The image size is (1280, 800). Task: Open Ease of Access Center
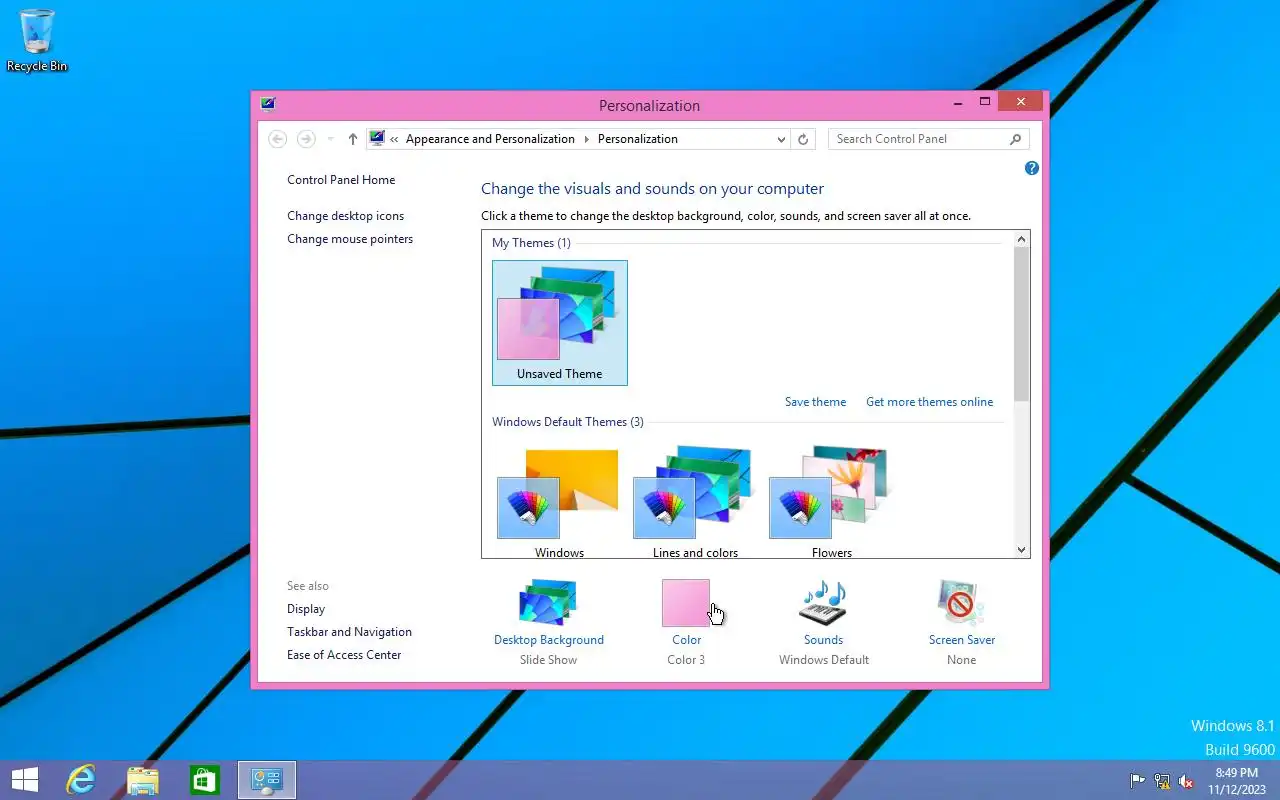click(x=344, y=655)
